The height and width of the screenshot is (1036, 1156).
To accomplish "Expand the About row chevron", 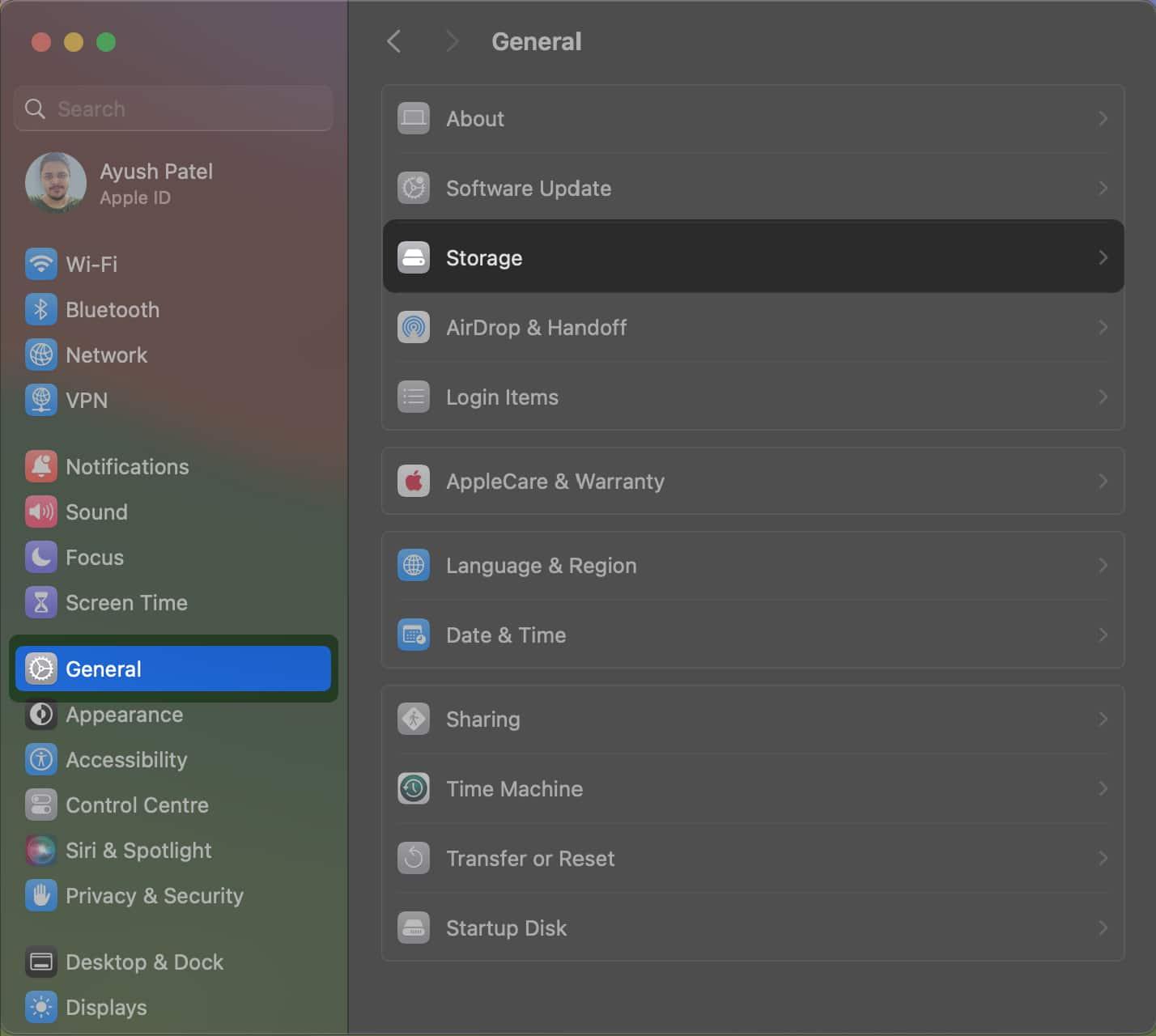I will pos(1103,118).
